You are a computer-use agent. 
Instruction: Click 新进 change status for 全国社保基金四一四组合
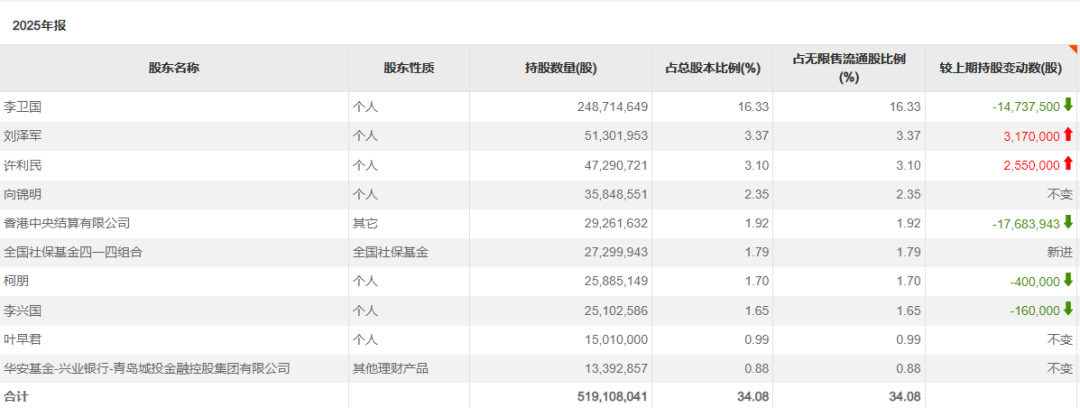1059,252
